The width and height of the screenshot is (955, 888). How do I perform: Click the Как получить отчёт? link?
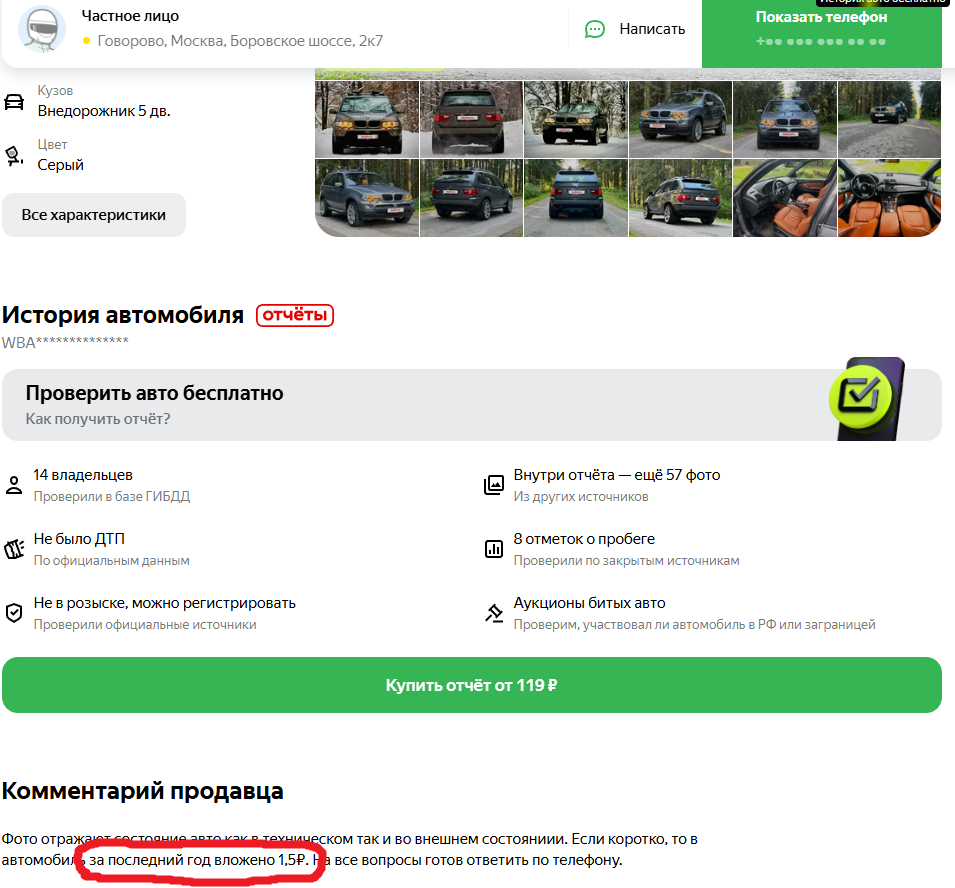[x=98, y=419]
